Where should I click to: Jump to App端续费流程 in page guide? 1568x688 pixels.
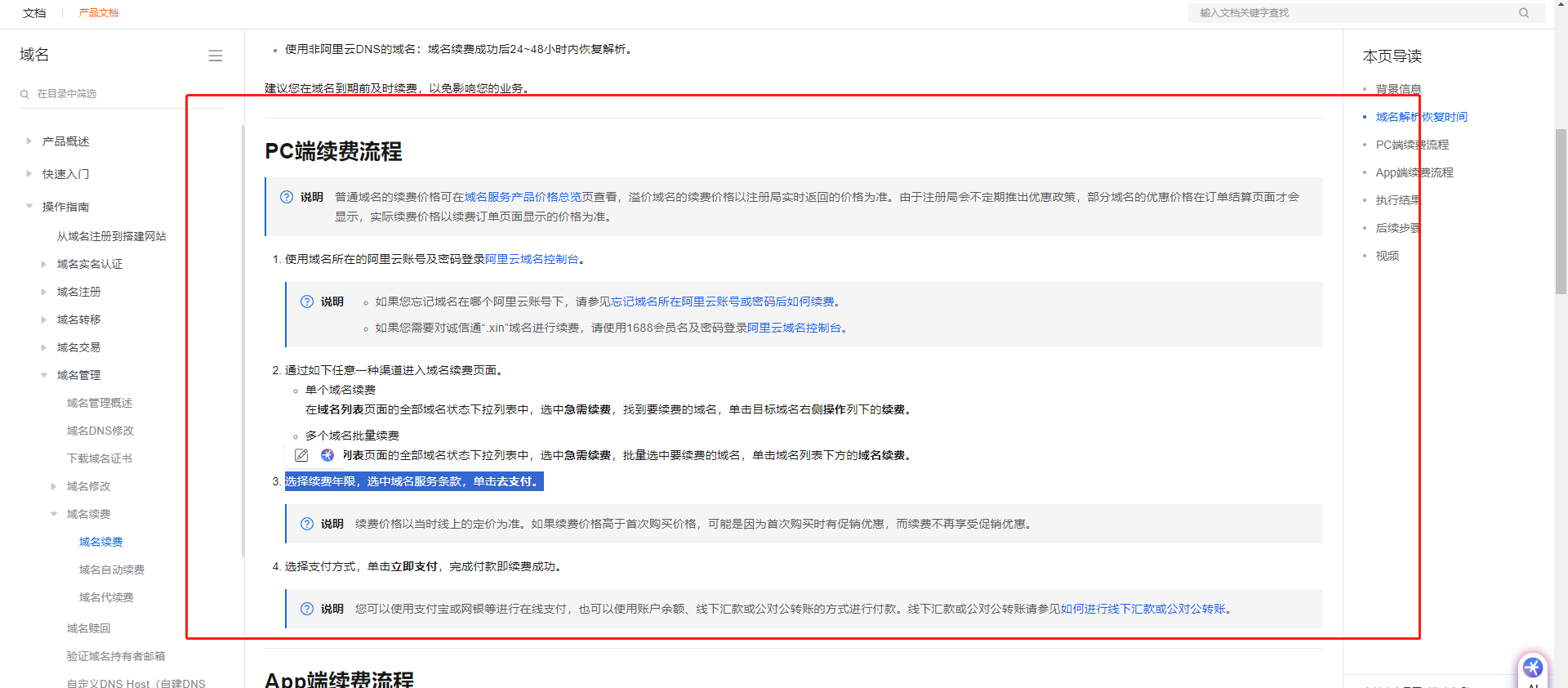pos(1414,172)
